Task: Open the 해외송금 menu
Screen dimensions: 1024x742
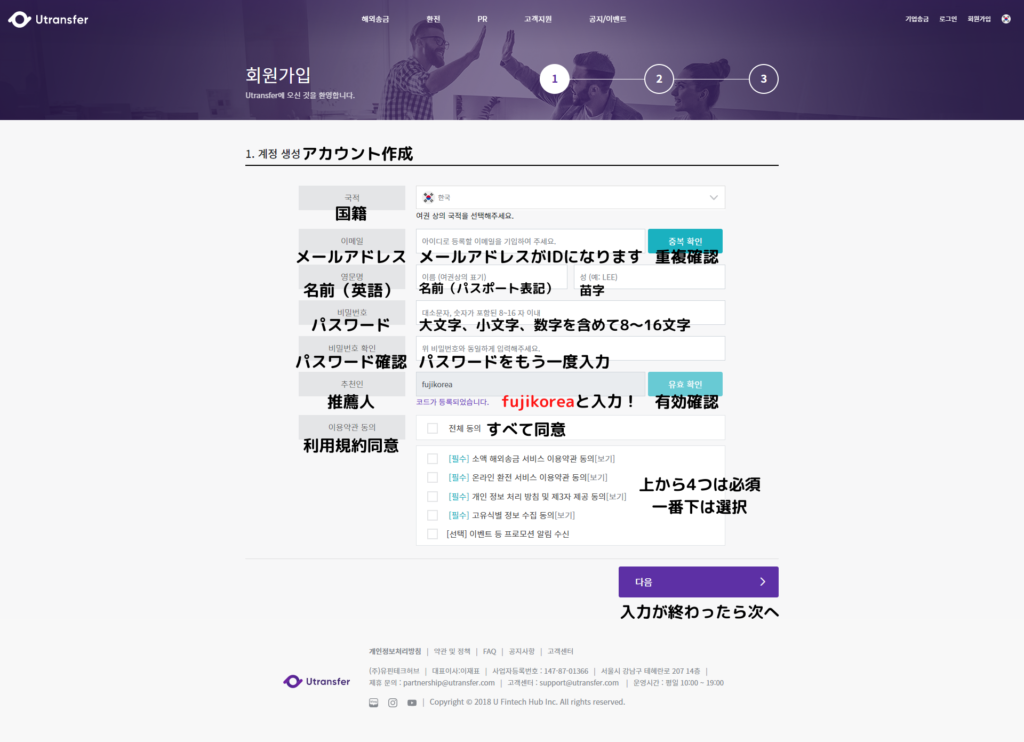Action: [x=376, y=19]
